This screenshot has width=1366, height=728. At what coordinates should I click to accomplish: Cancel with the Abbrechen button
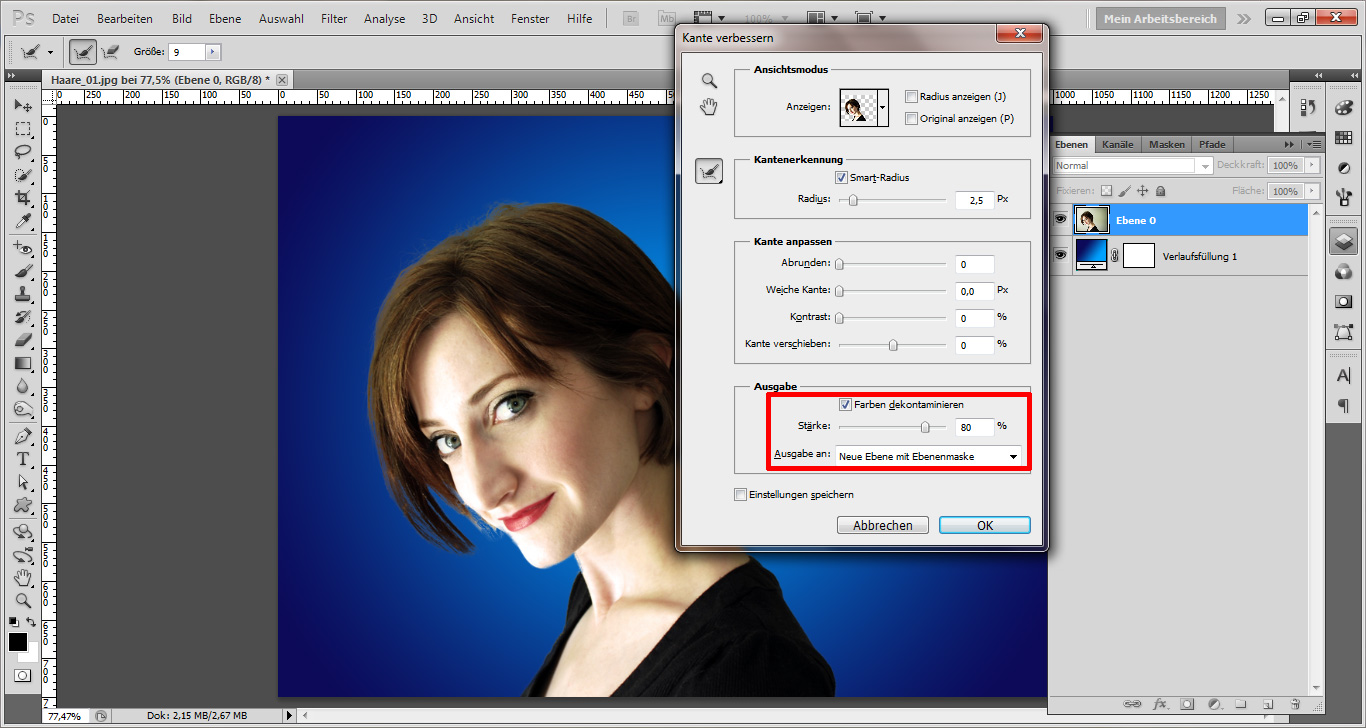click(x=882, y=524)
